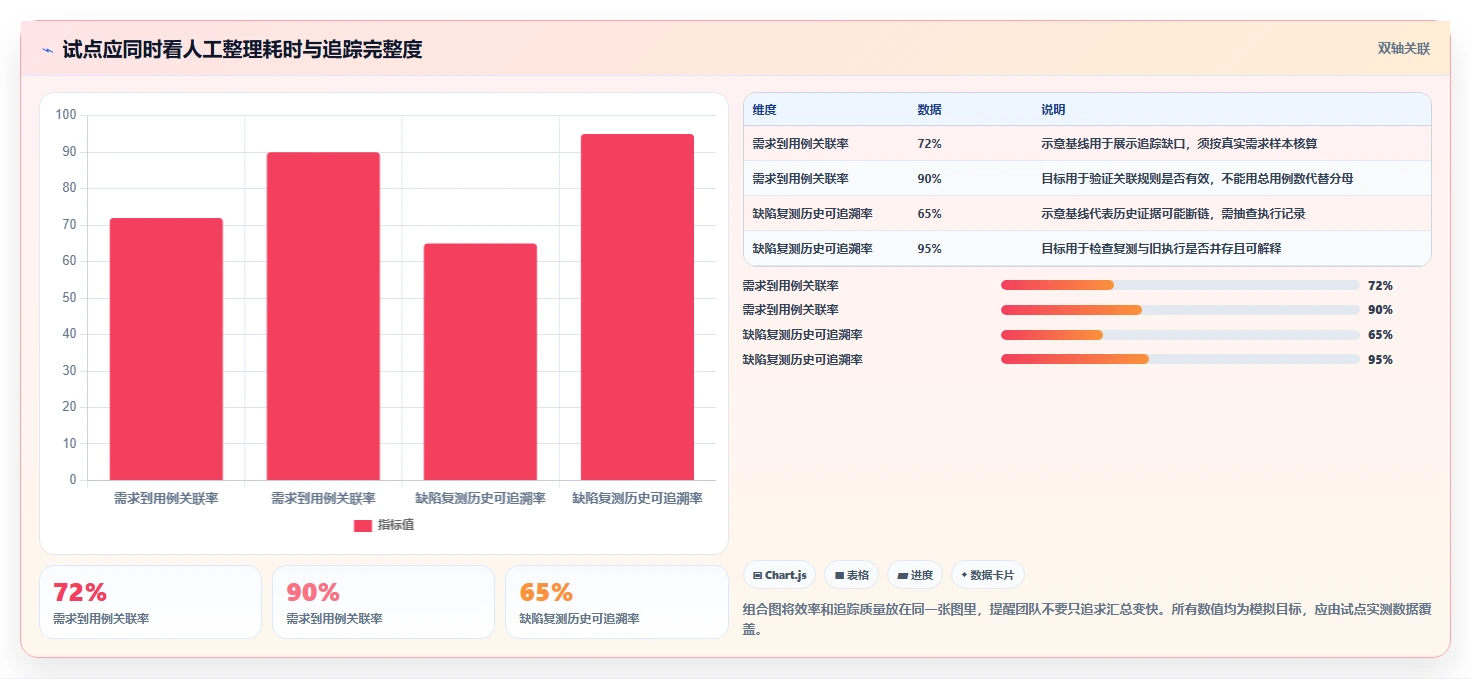
Task: Click the 100 label on the chart y-axis
Action: click(66, 115)
